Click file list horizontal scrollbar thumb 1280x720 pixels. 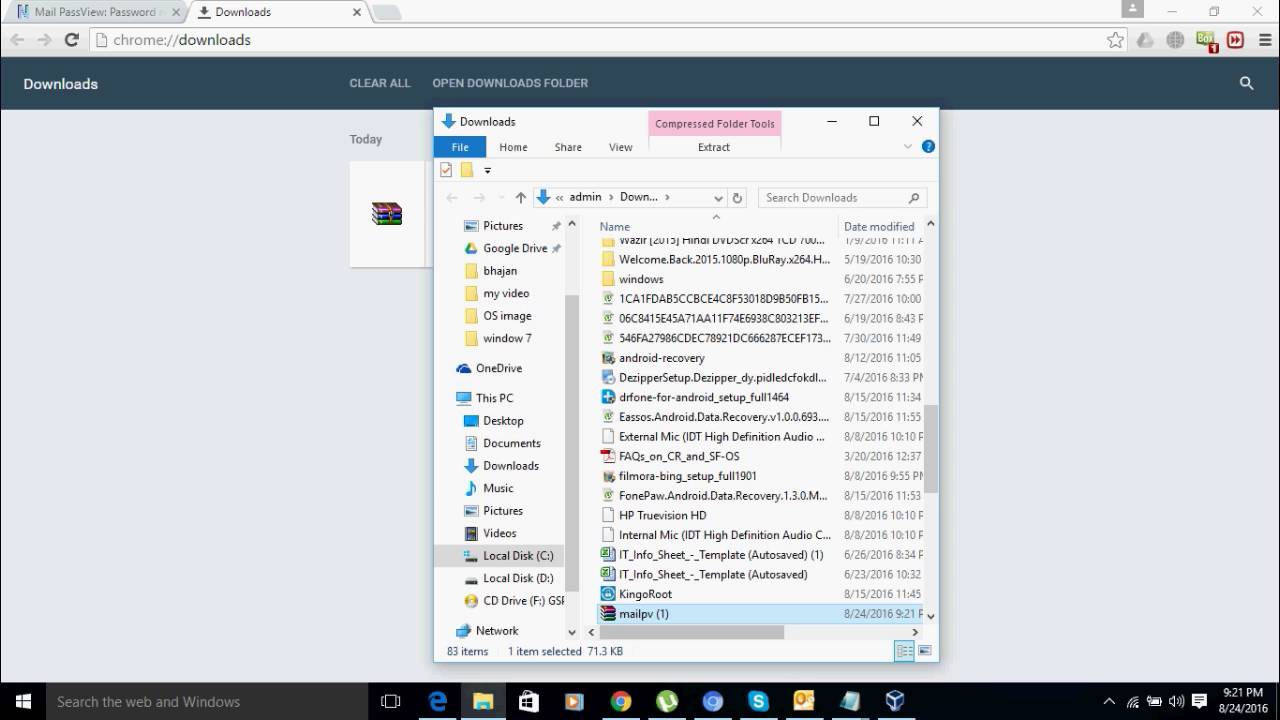pos(690,632)
